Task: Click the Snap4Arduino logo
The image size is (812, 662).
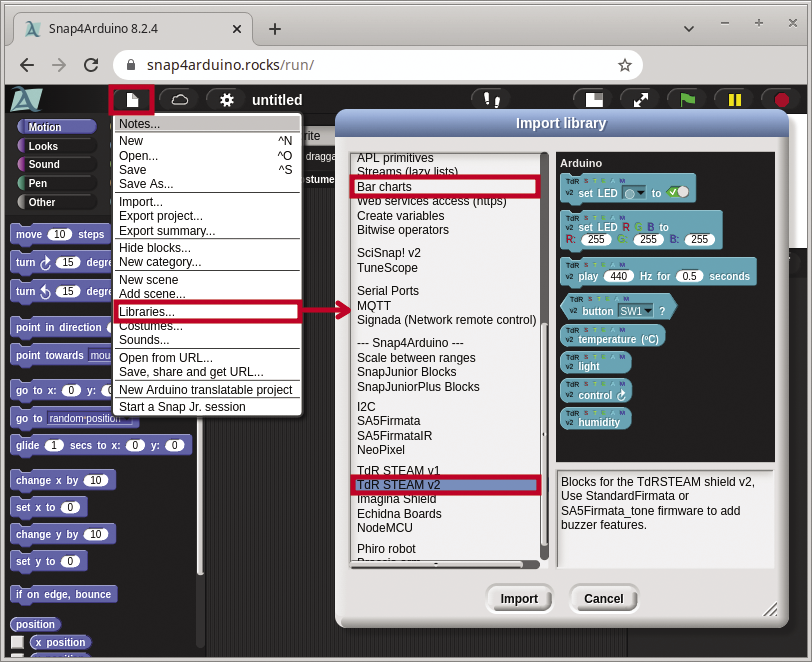Action: click(26, 98)
